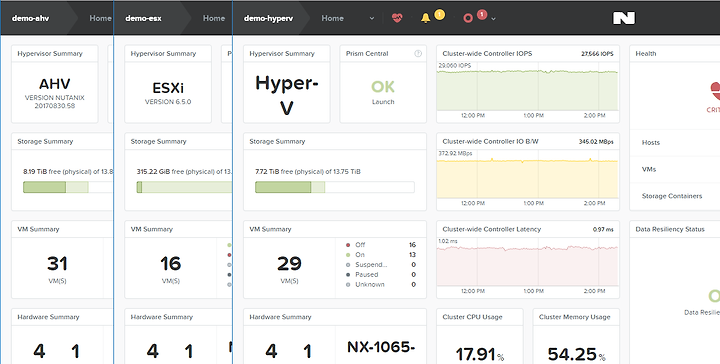Click the 'Off 16' VM legend row
Viewport: 720px width, 364px height.
click(381, 245)
